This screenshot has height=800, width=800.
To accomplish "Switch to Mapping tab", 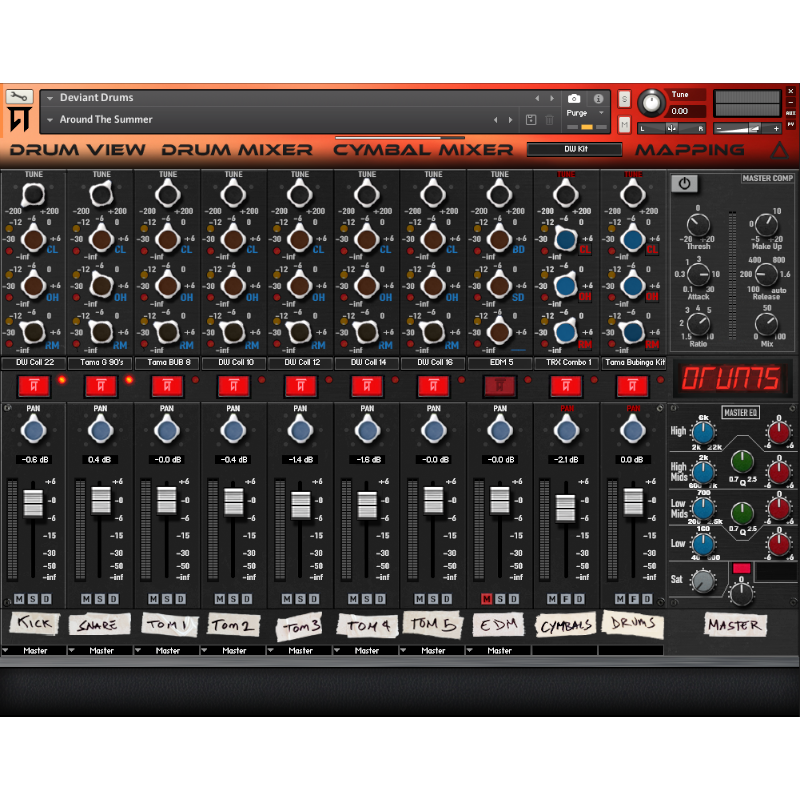I will click(x=689, y=149).
